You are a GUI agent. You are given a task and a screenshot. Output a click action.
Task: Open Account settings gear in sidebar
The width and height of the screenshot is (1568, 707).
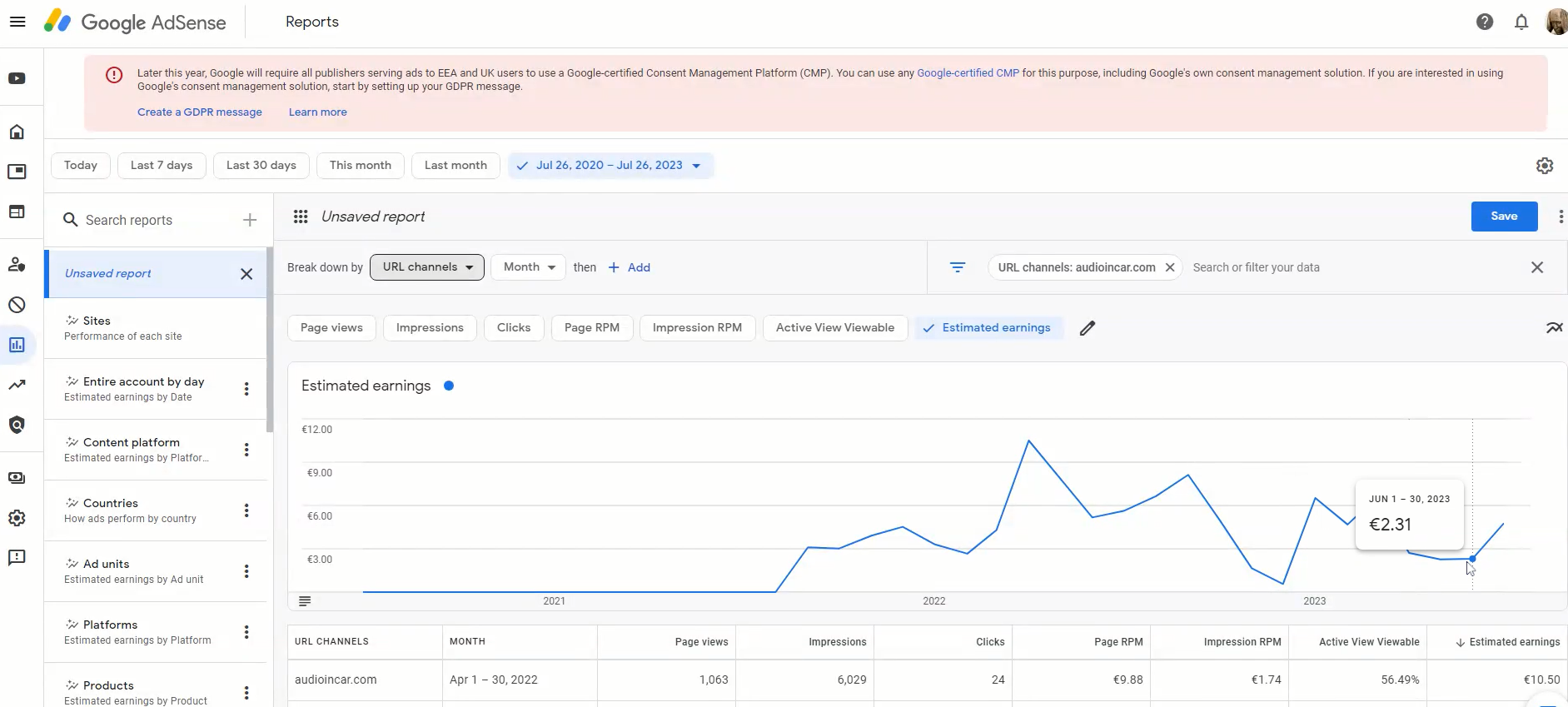pyautogui.click(x=17, y=518)
